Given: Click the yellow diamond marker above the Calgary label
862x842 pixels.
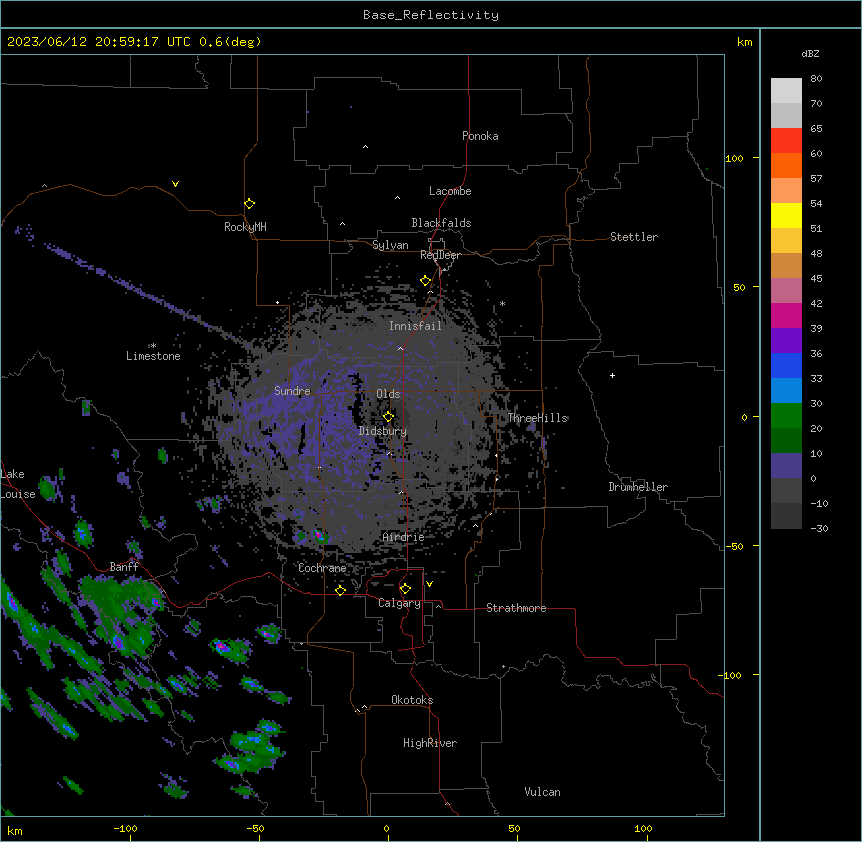Looking at the screenshot, I should point(405,589).
